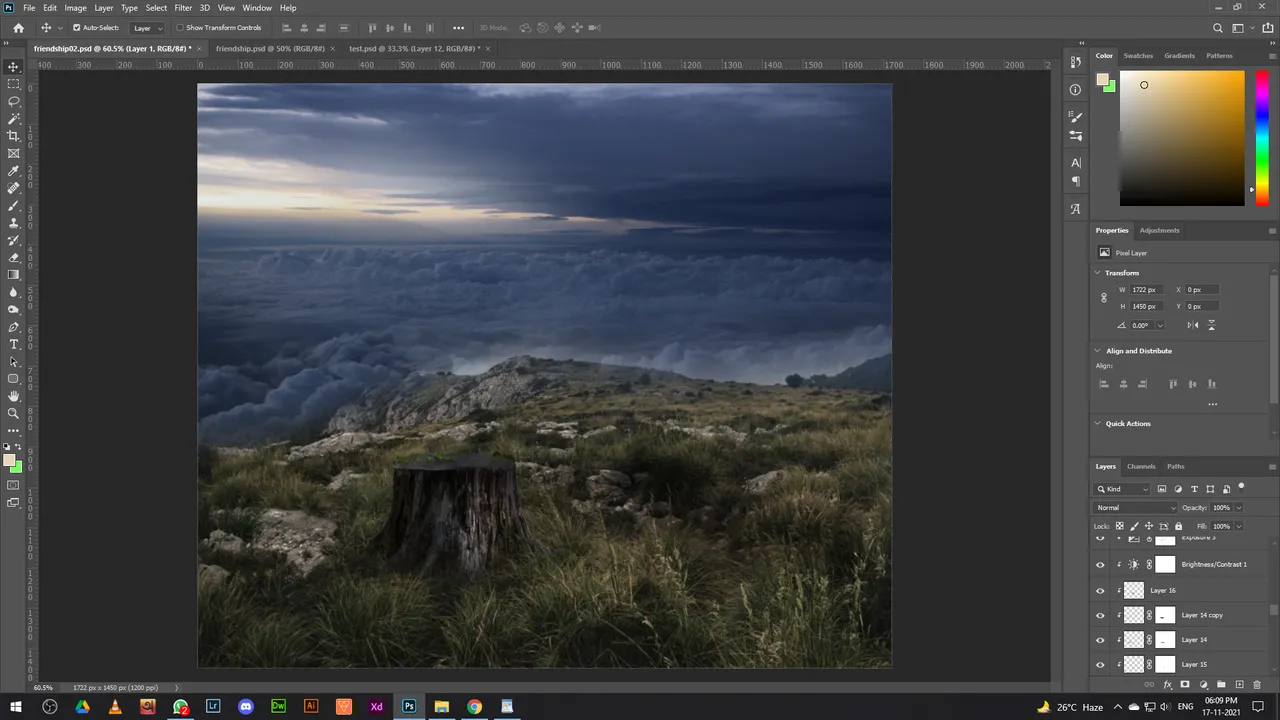Toggle the Auto-Select checkbox
Image resolution: width=1280 pixels, height=720 pixels.
point(77,28)
